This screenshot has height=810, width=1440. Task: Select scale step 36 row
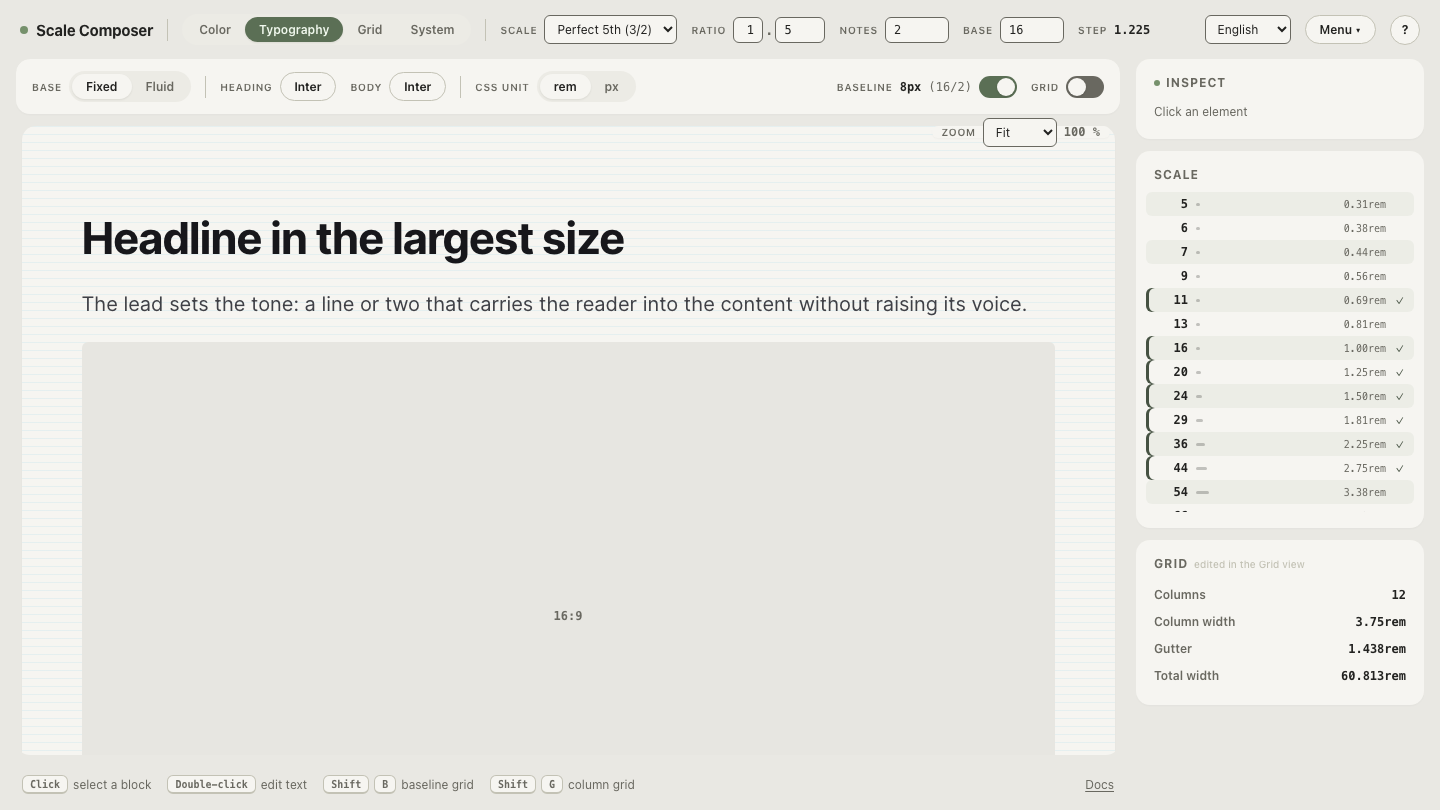coord(1280,444)
